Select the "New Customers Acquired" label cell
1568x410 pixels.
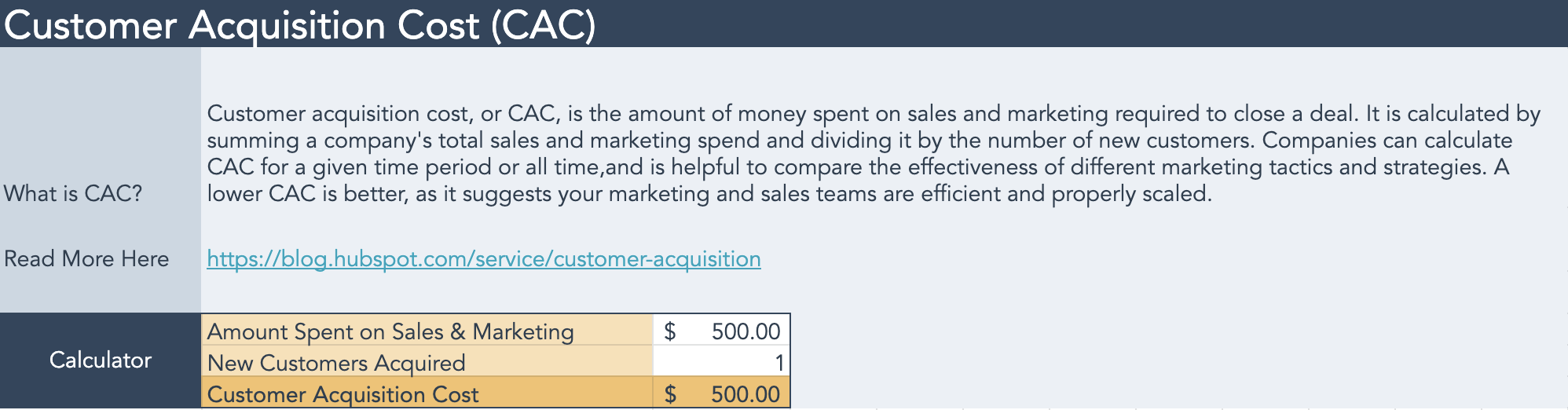pos(336,363)
